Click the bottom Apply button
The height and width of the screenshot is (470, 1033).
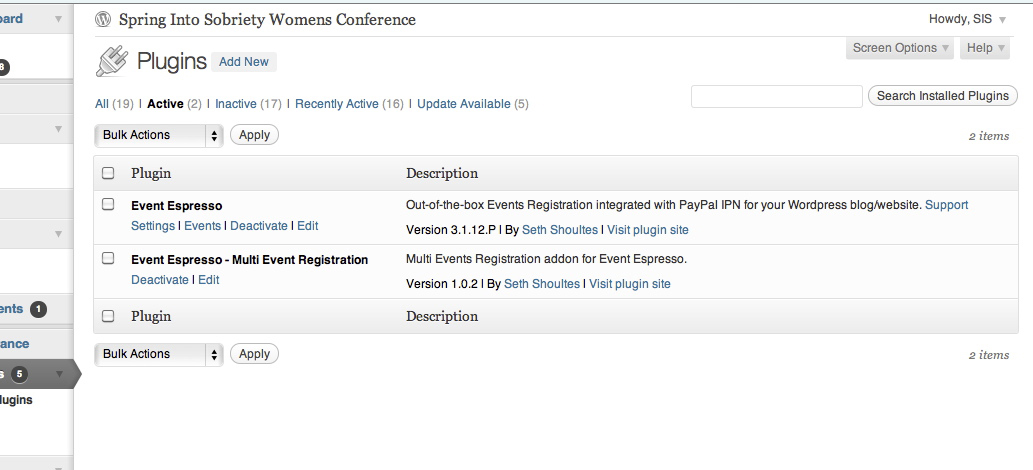point(254,353)
